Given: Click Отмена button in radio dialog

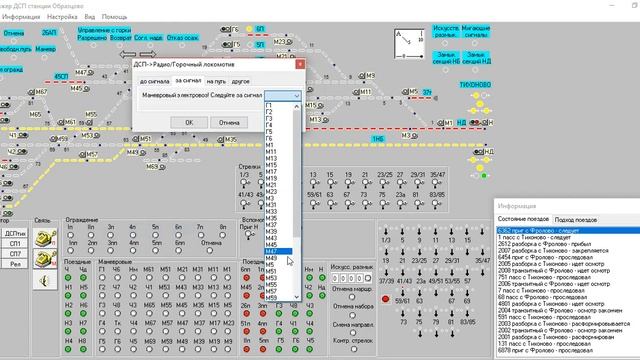Looking at the screenshot, I should click(229, 122).
